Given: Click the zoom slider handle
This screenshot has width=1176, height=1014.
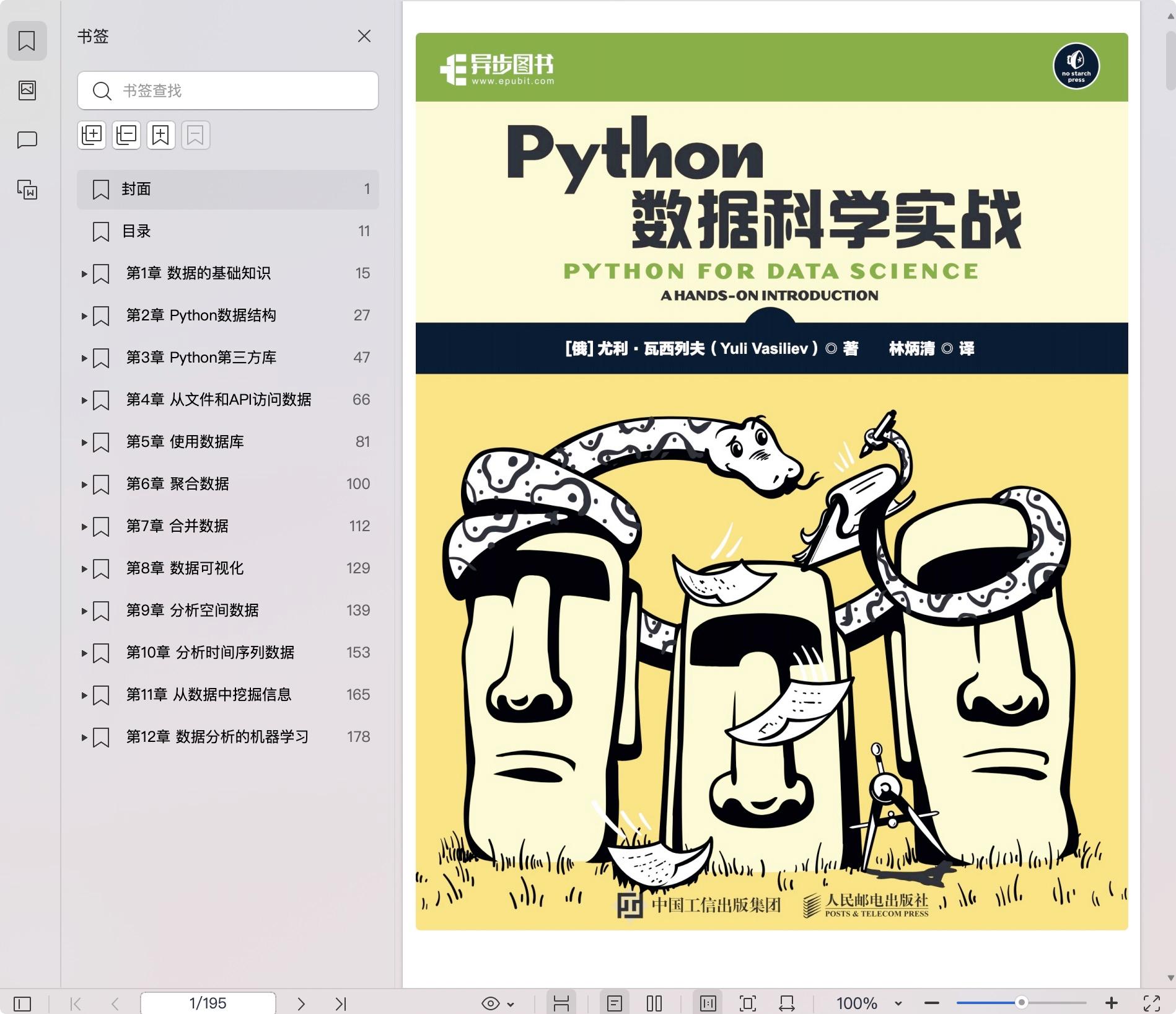Looking at the screenshot, I should (1022, 1002).
